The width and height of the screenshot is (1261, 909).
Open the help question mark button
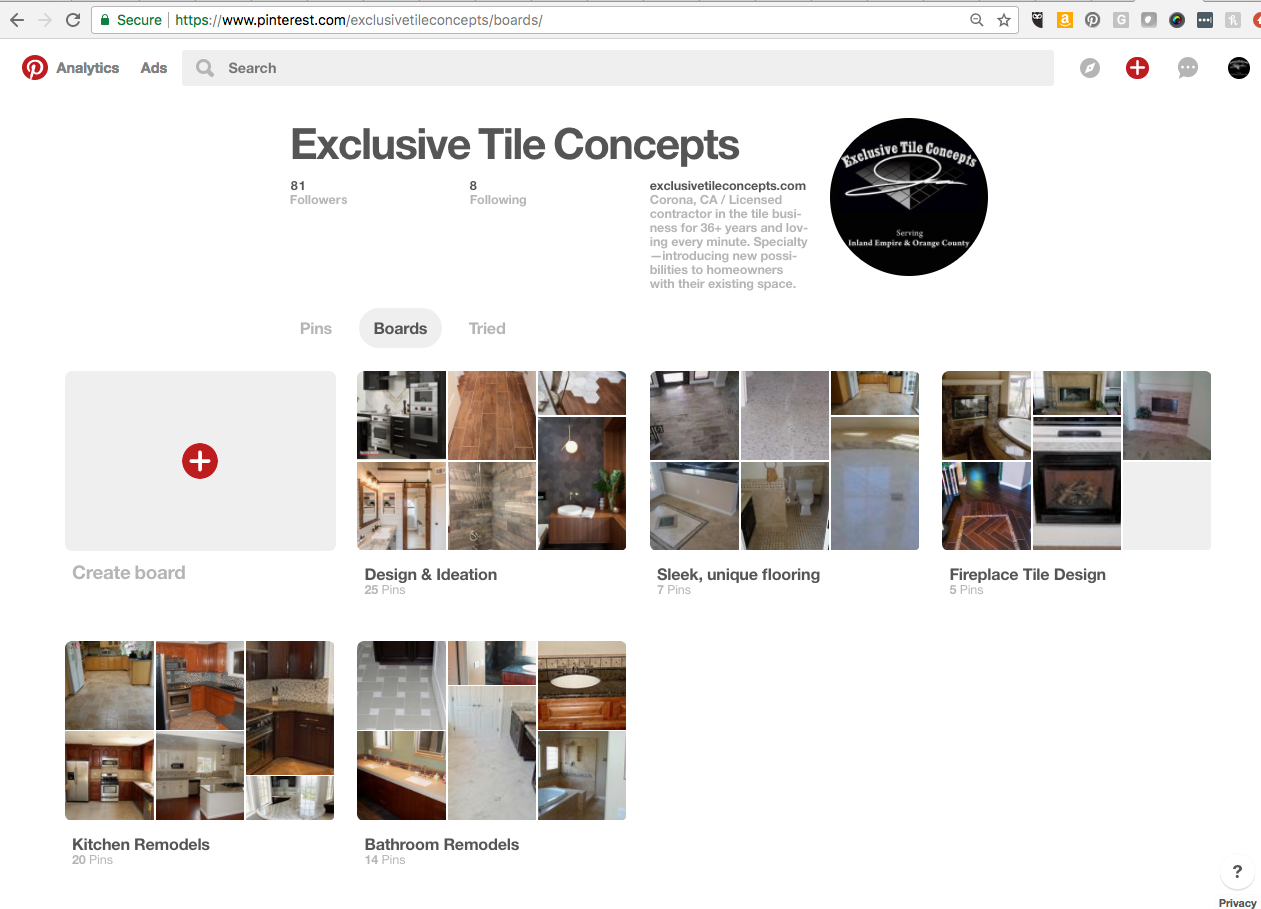pos(1237,872)
